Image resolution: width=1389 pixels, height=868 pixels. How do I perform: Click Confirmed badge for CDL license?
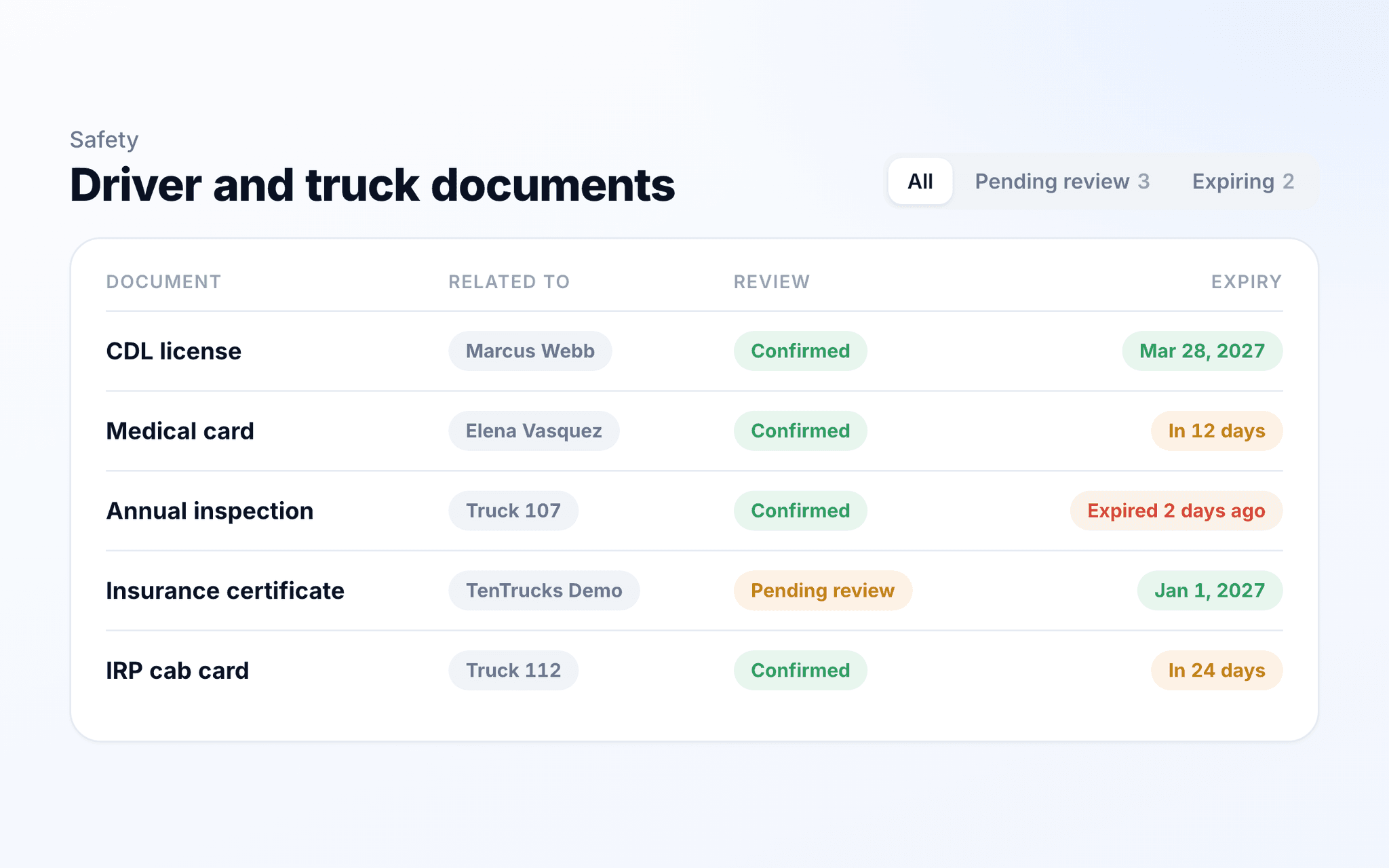(x=800, y=351)
